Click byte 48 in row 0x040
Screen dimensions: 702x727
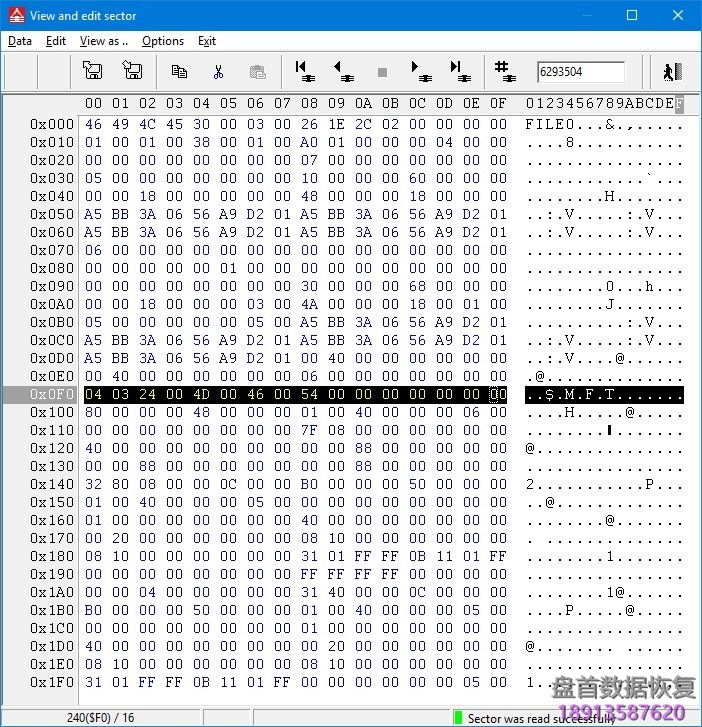pyautogui.click(x=309, y=196)
